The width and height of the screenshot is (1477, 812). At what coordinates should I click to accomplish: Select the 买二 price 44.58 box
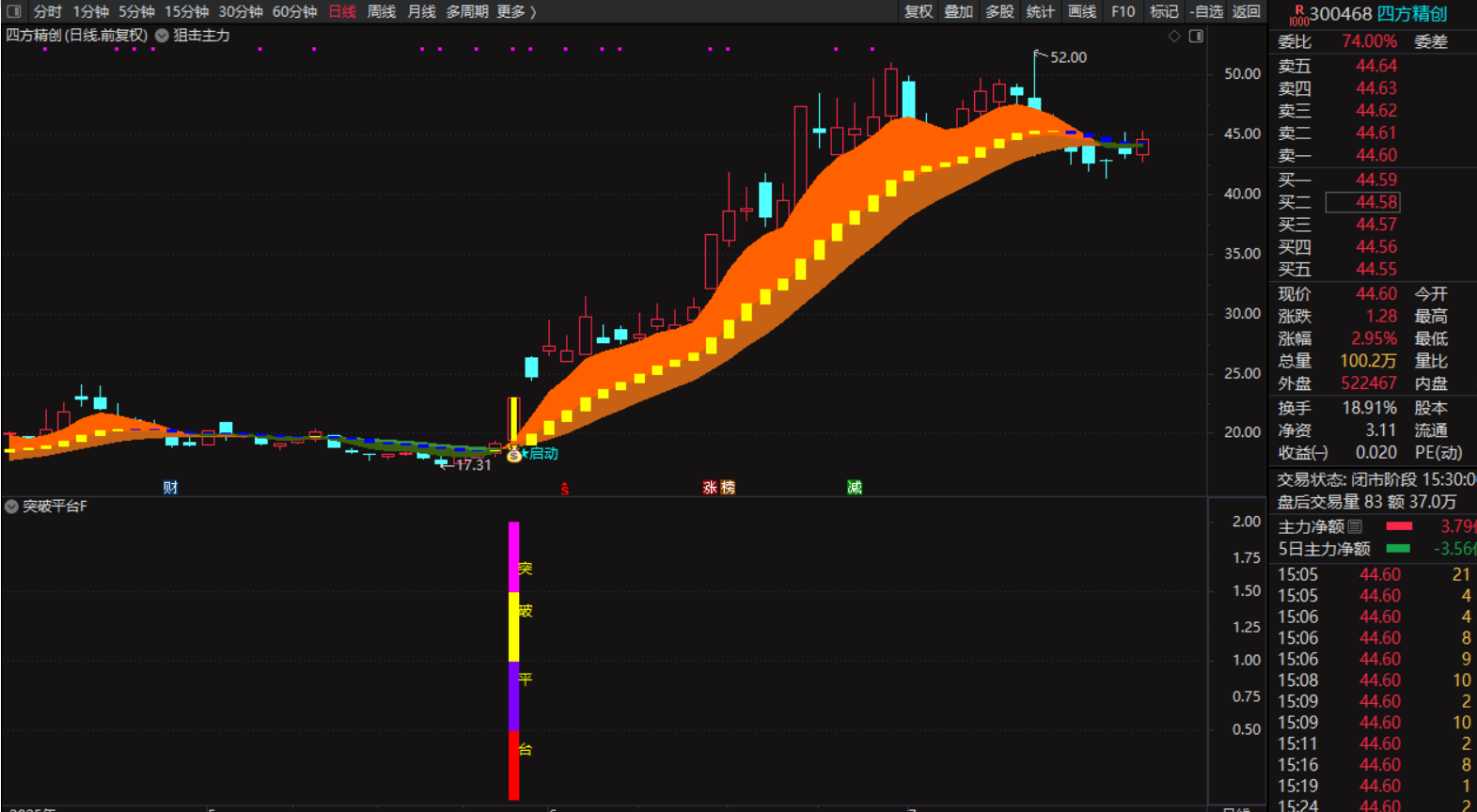(1362, 202)
